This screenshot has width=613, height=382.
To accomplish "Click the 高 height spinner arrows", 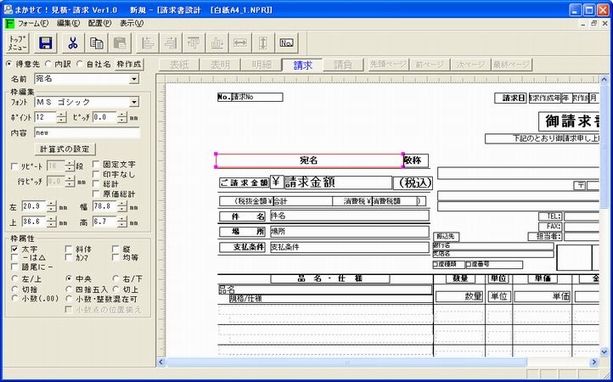I will (122, 222).
